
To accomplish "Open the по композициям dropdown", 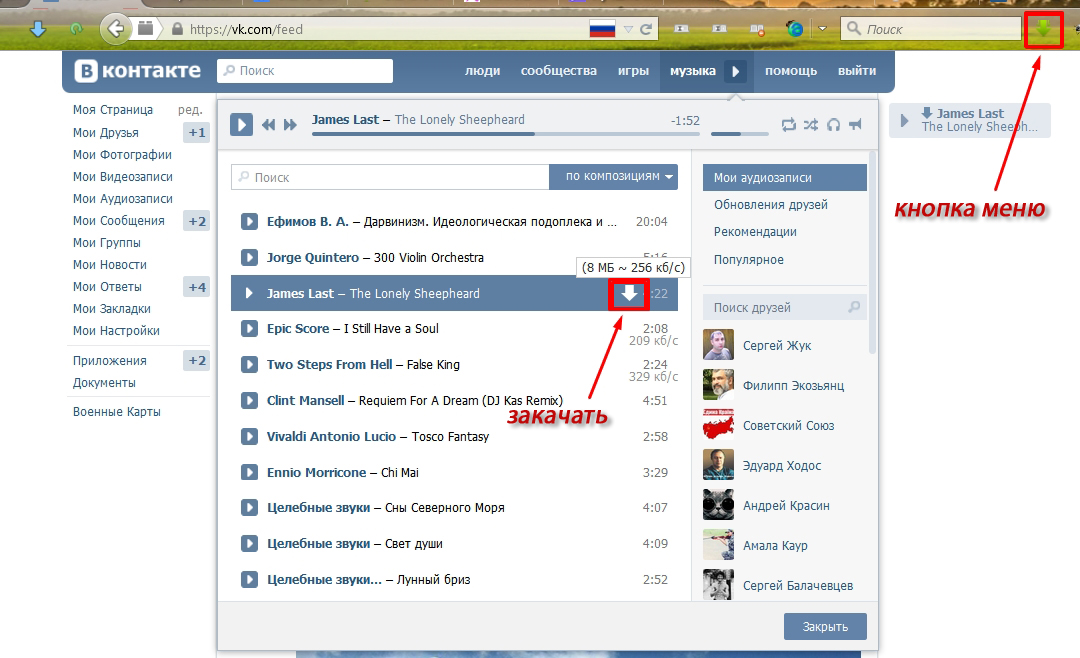I will 614,176.
